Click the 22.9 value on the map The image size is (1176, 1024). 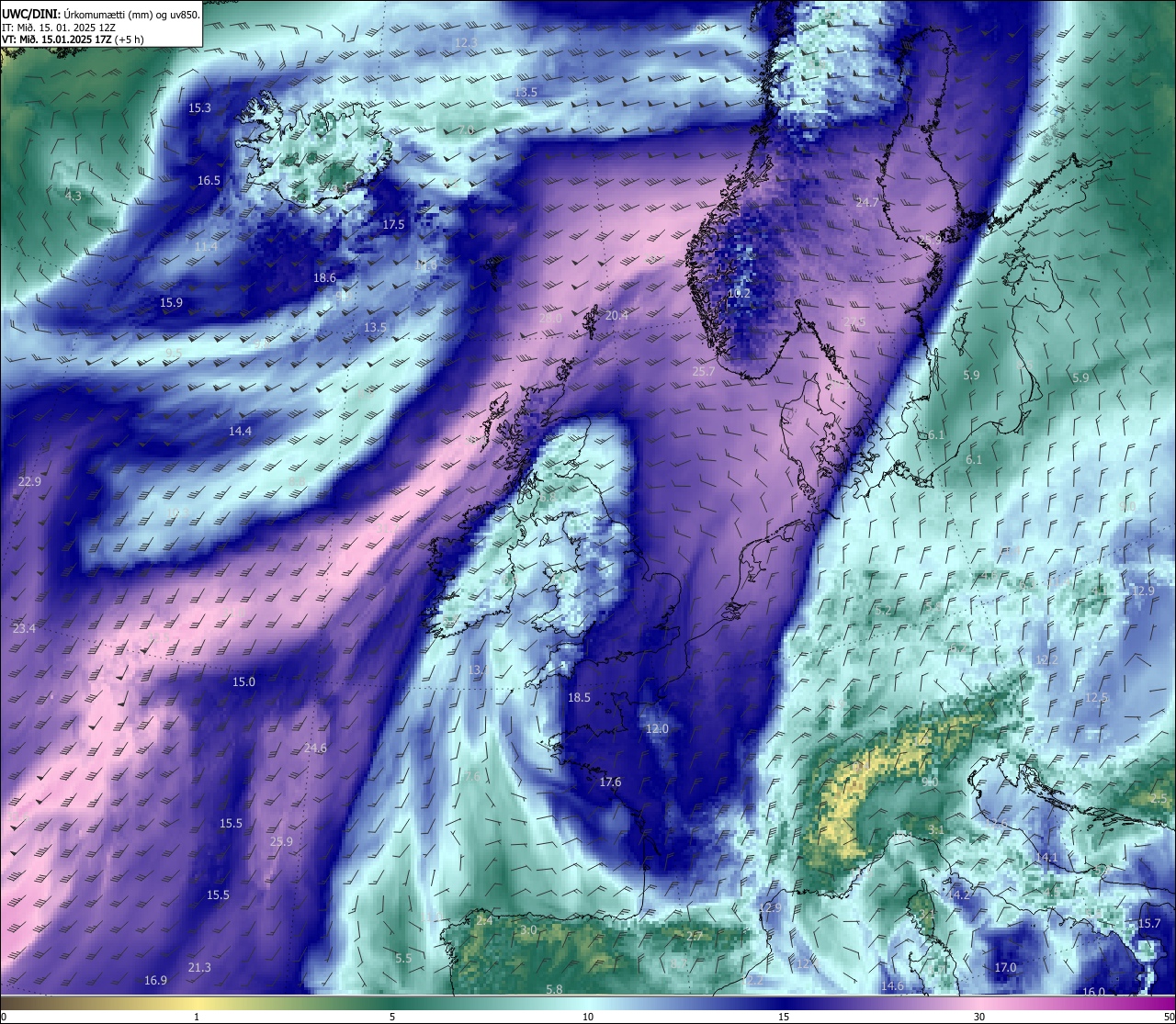(x=29, y=482)
